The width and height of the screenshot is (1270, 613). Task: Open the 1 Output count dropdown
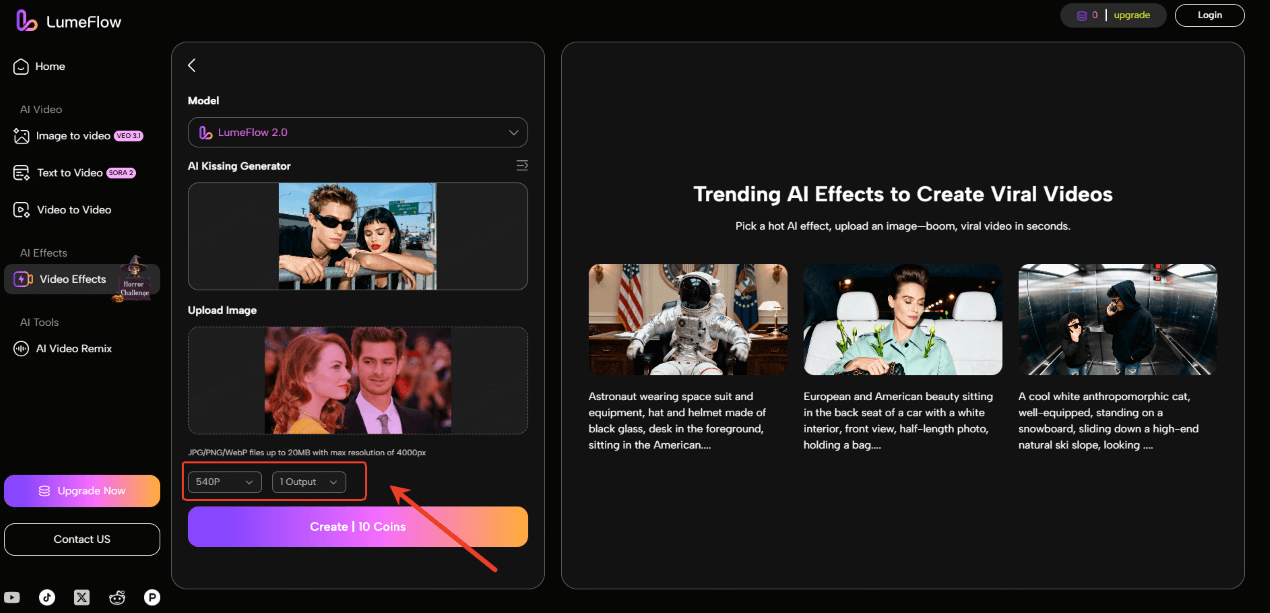(x=309, y=482)
